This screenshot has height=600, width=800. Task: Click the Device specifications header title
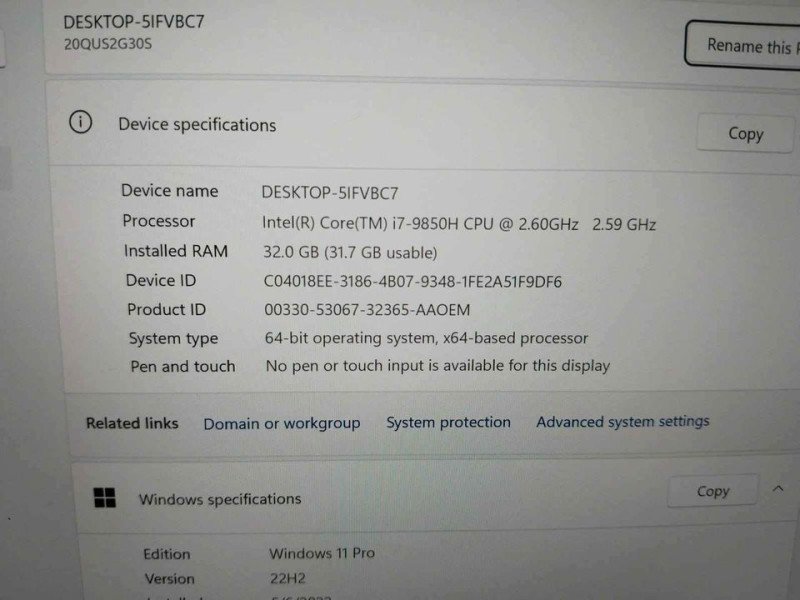pyautogui.click(x=197, y=125)
